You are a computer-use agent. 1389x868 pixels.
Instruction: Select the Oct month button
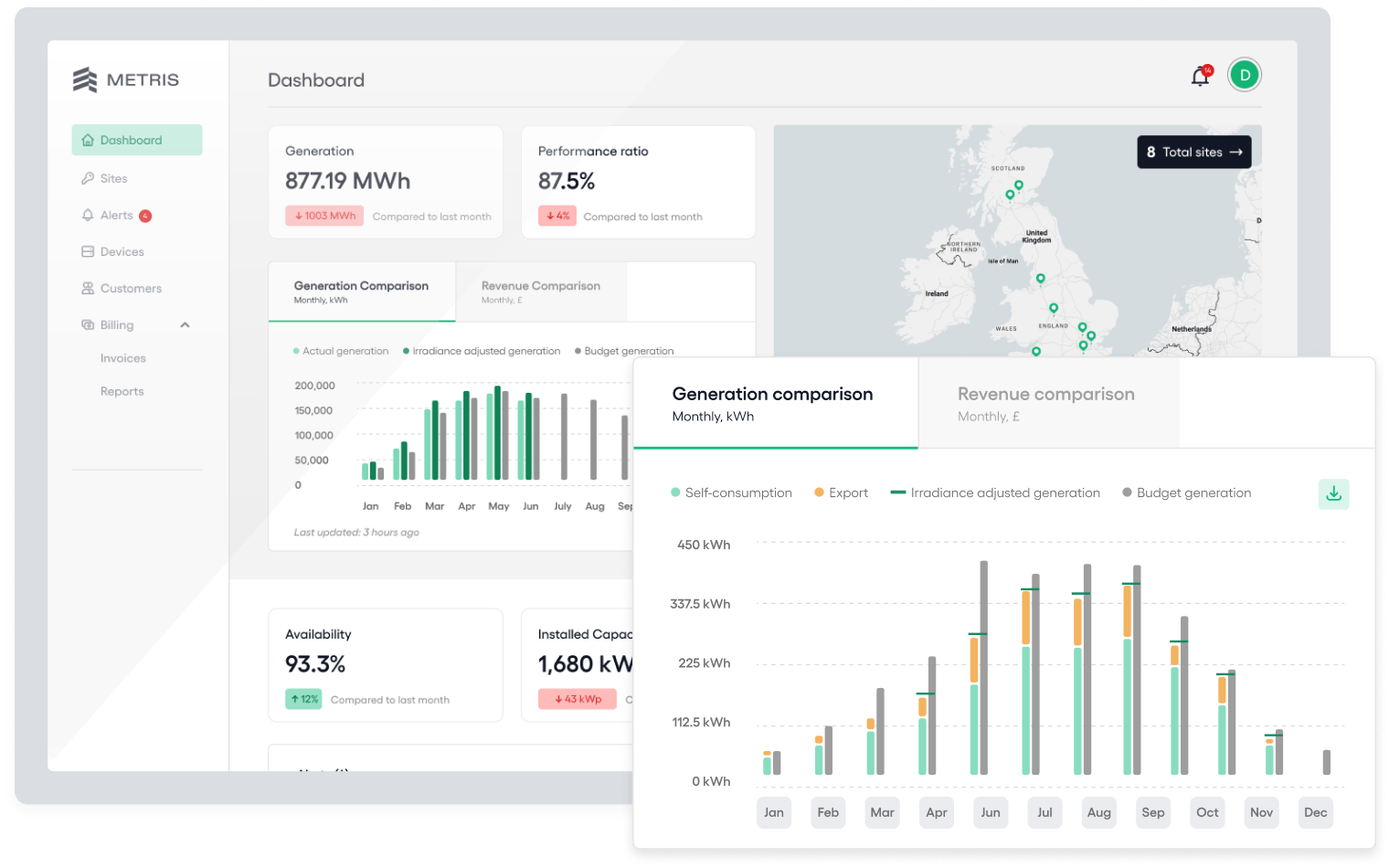tap(1207, 812)
